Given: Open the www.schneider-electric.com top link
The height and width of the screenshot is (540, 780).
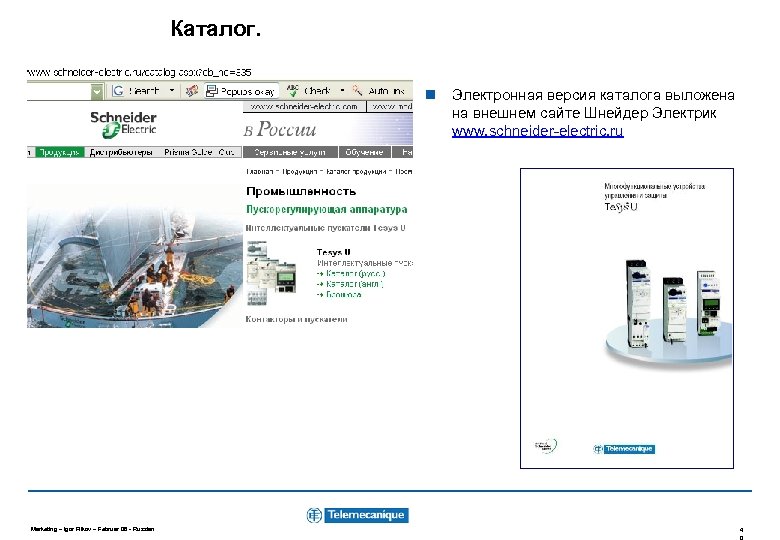Looking at the screenshot, I should [303, 106].
